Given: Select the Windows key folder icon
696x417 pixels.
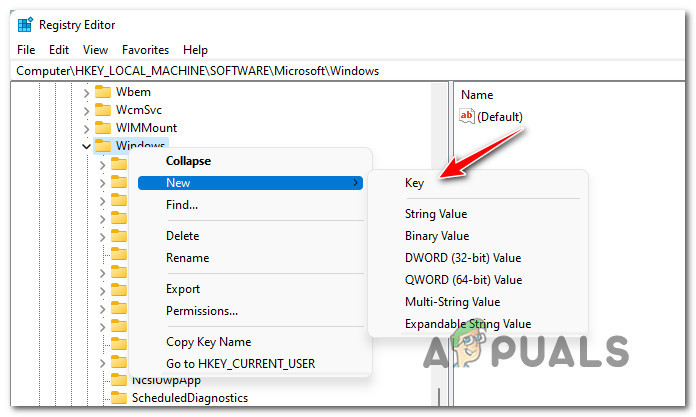Looking at the screenshot, I should 103,146.
